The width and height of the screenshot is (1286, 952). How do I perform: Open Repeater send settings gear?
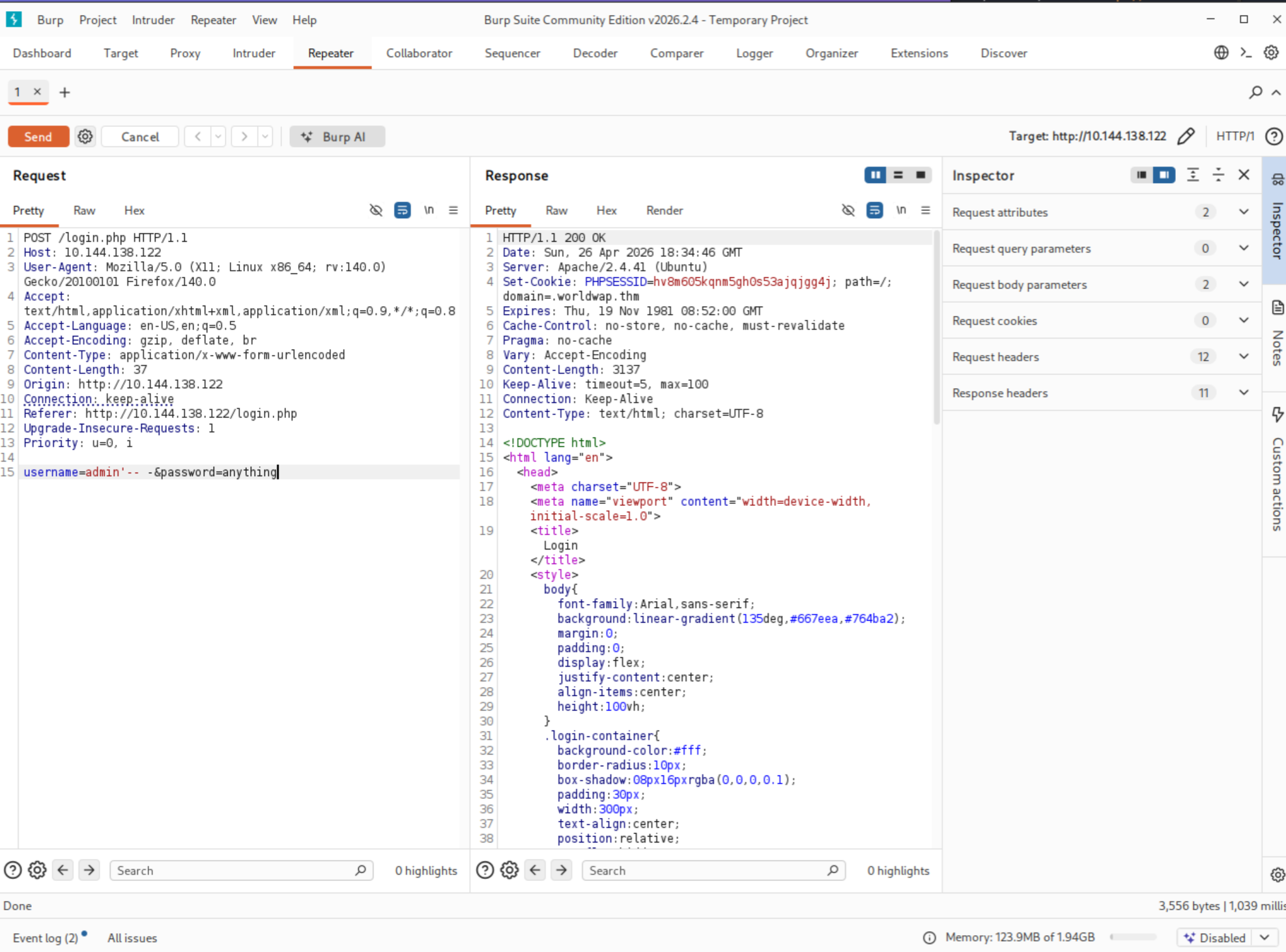pyautogui.click(x=85, y=137)
